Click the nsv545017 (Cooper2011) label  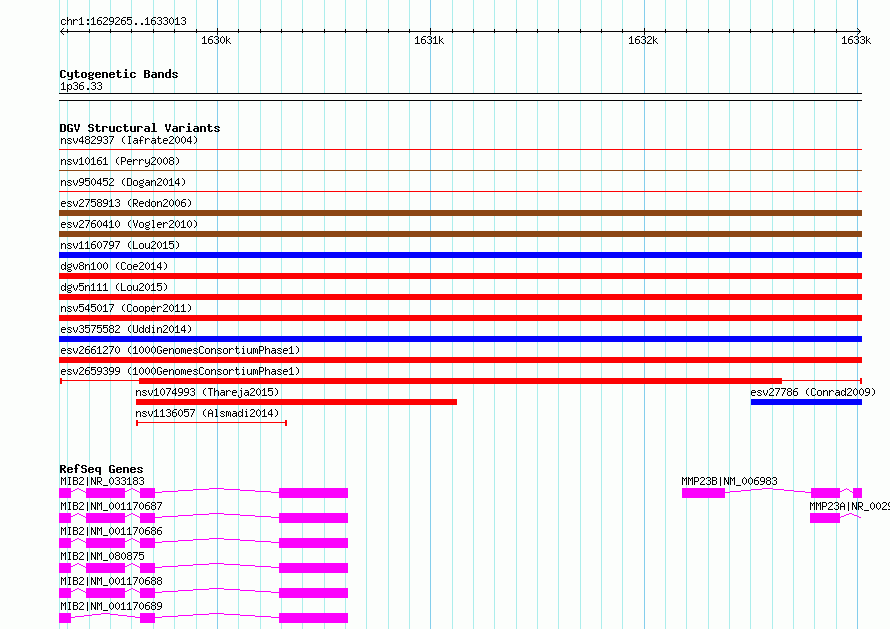pos(126,308)
